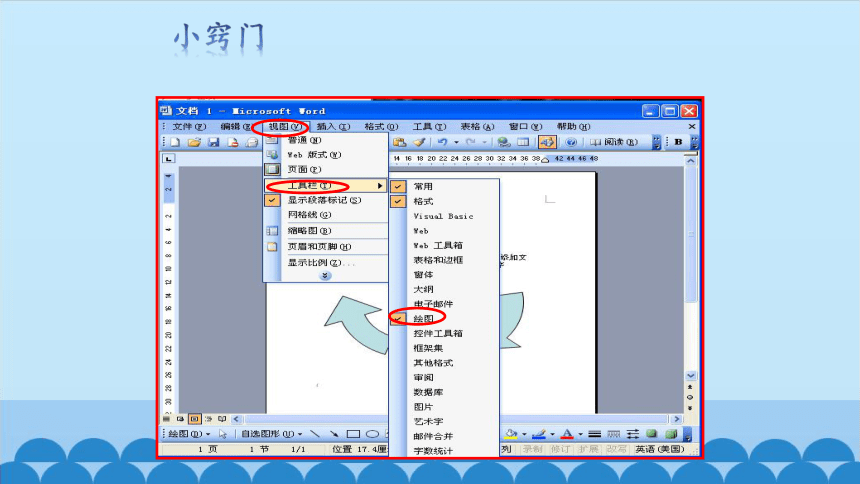Toggle 显示段落标记 in the View menu

[326, 200]
